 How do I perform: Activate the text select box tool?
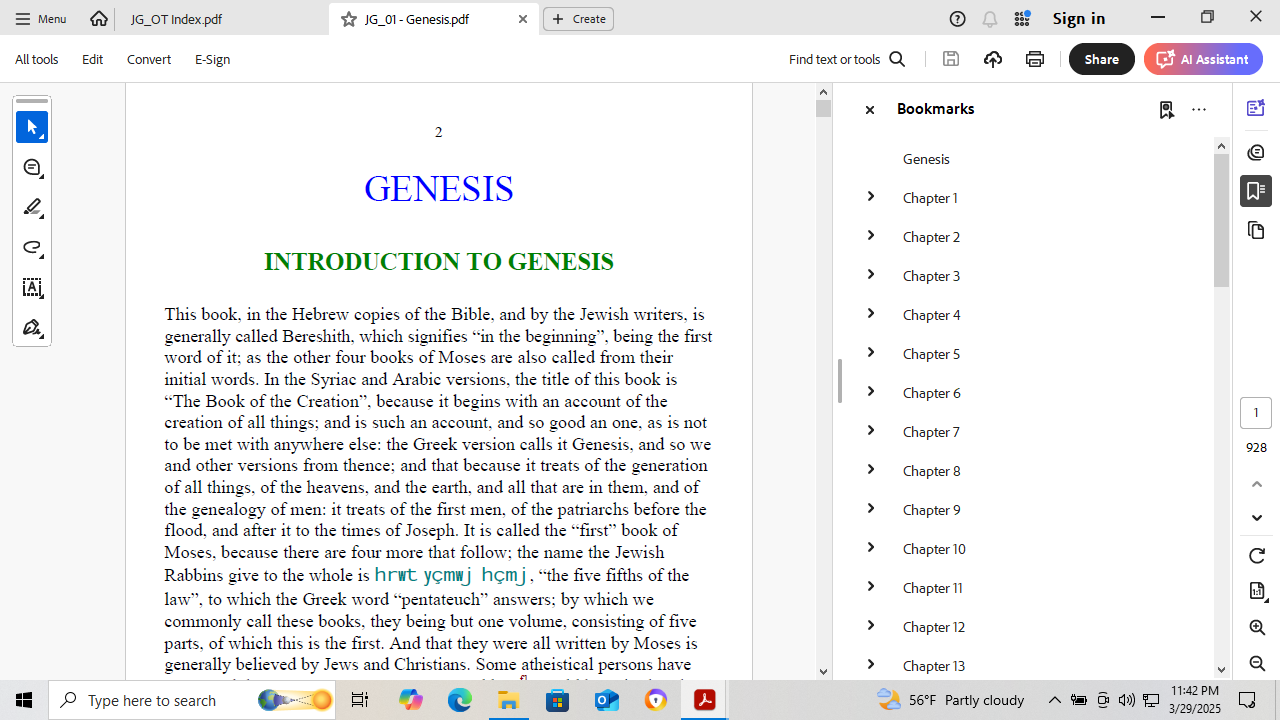pyautogui.click(x=32, y=288)
